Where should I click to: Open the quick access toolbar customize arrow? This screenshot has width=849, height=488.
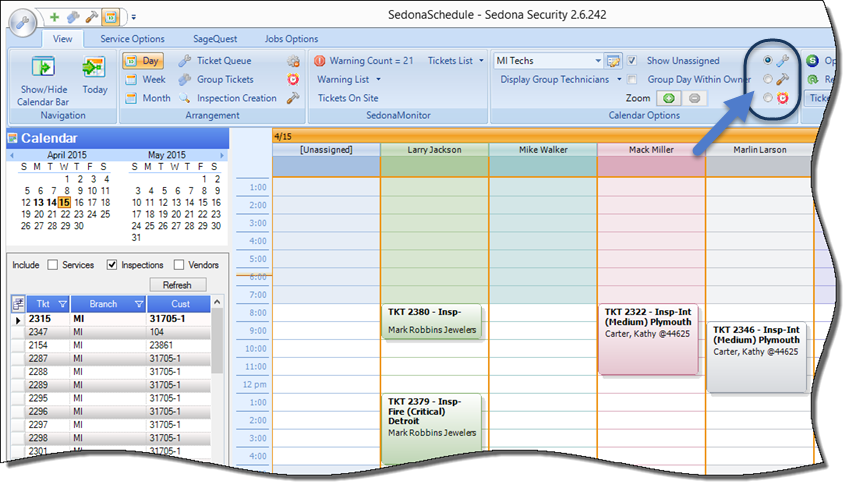click(134, 17)
